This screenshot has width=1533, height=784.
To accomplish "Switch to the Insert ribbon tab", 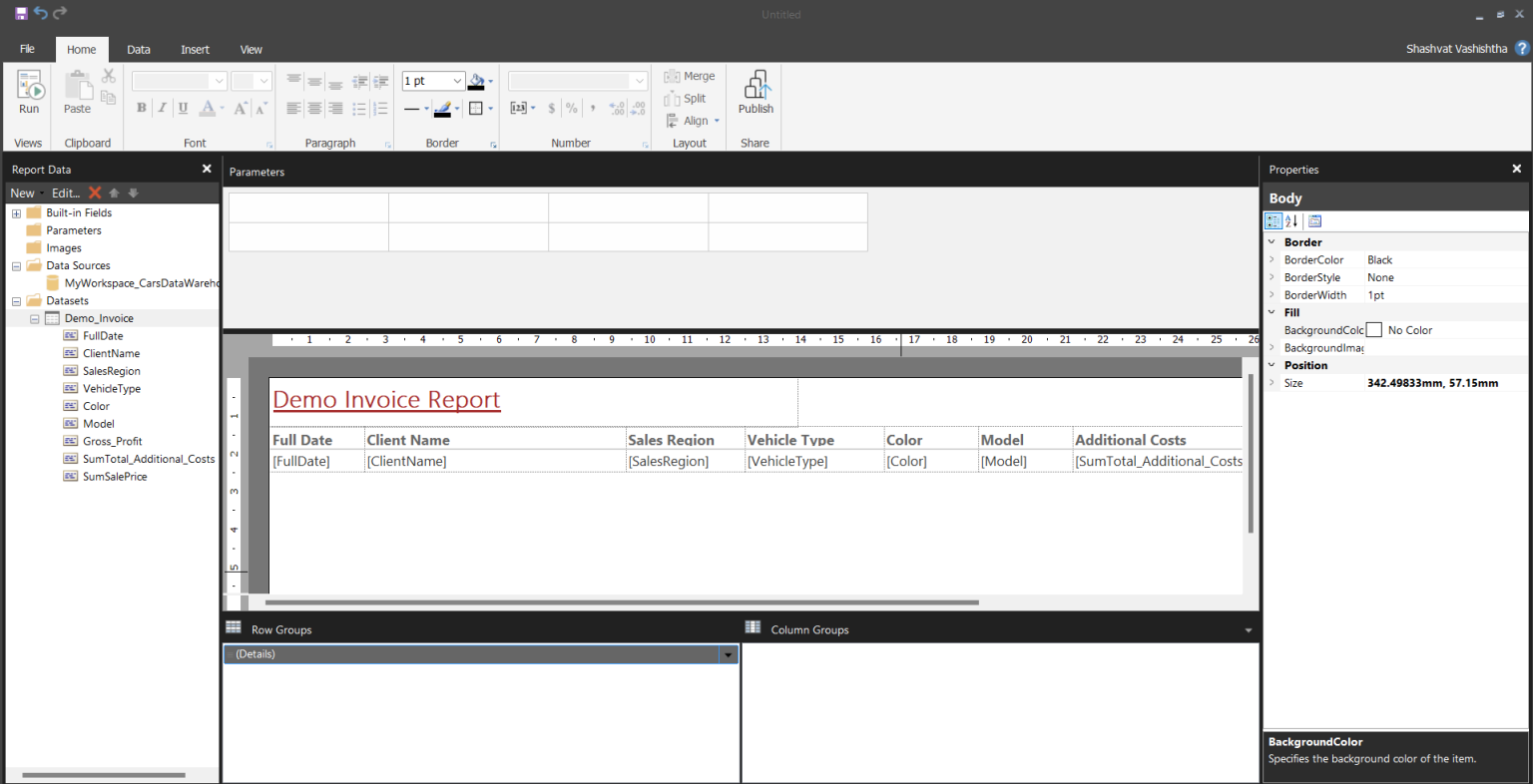I will pos(195,49).
